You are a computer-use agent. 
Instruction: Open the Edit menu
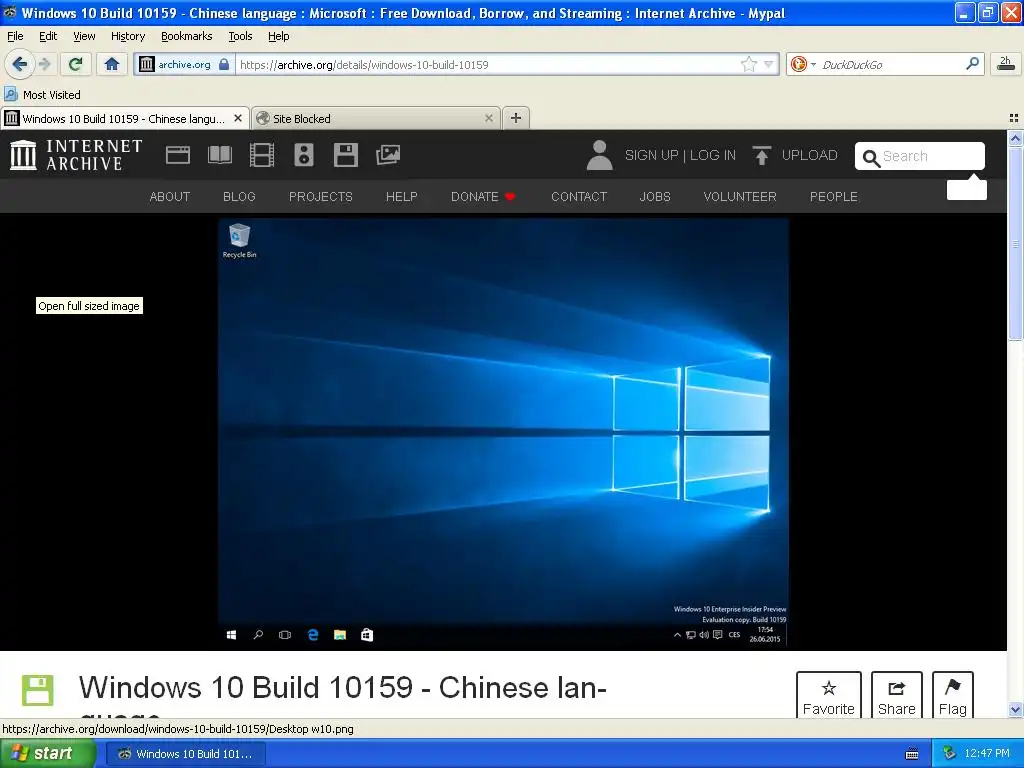point(48,36)
